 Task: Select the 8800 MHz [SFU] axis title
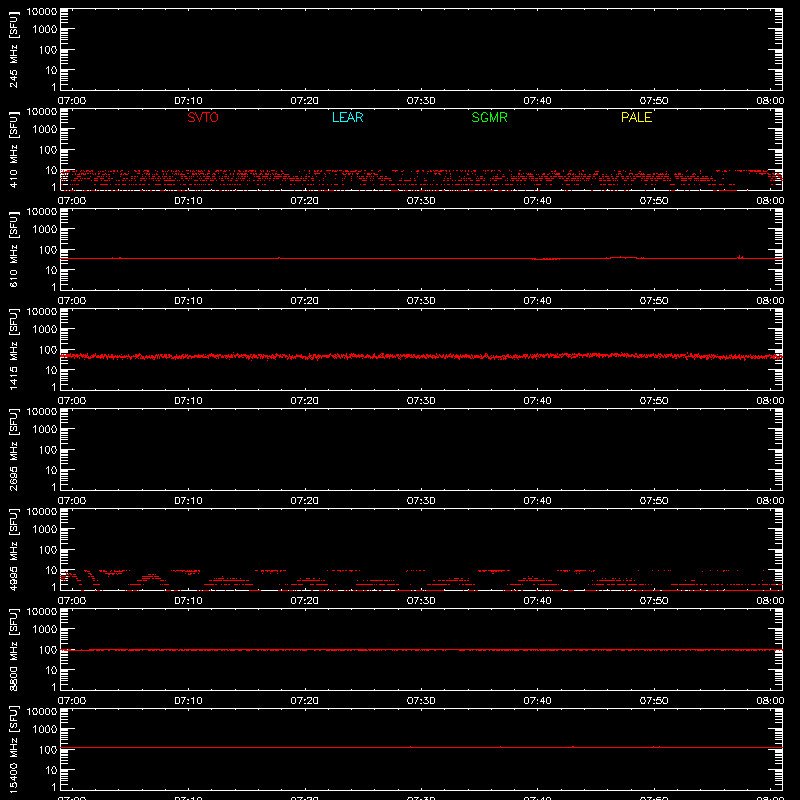click(14, 650)
